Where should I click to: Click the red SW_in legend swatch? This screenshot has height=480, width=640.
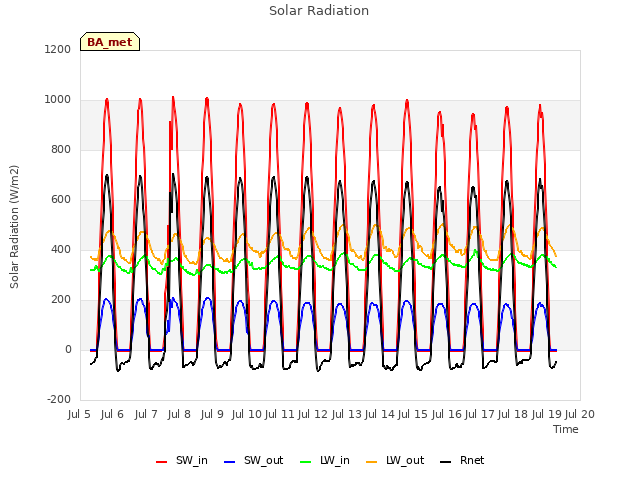[x=162, y=462]
